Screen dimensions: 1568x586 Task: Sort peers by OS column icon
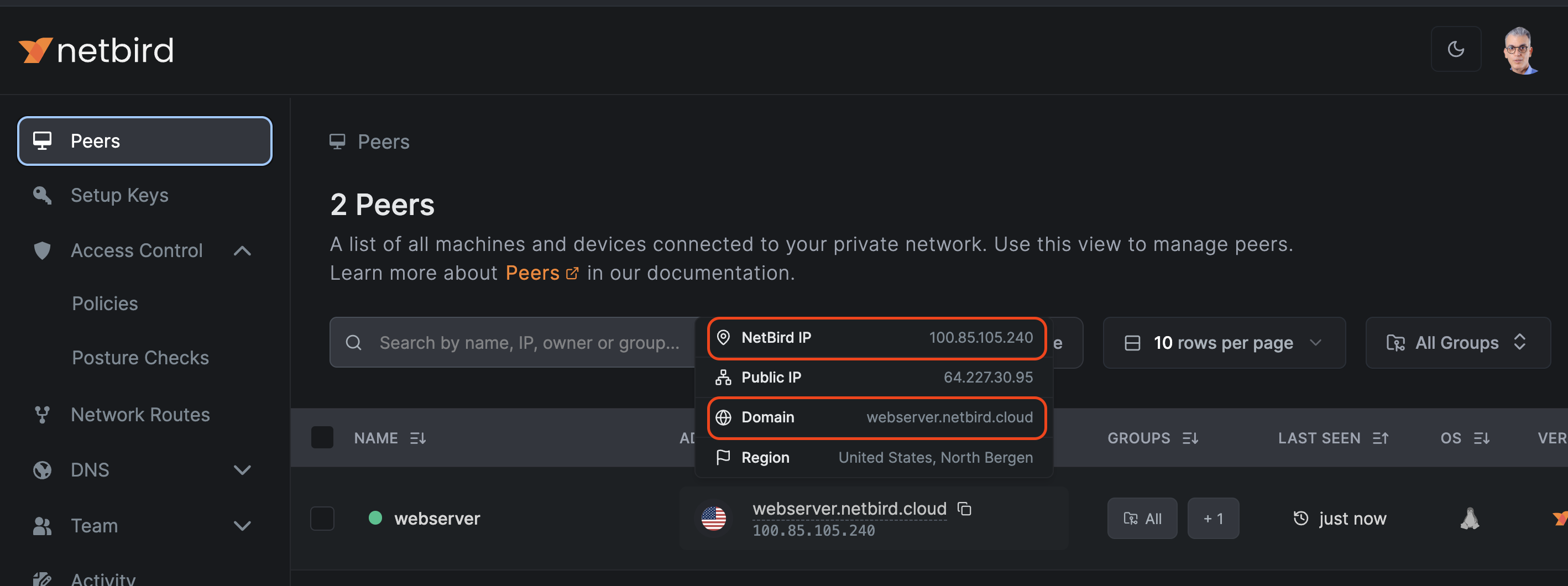(x=1482, y=438)
